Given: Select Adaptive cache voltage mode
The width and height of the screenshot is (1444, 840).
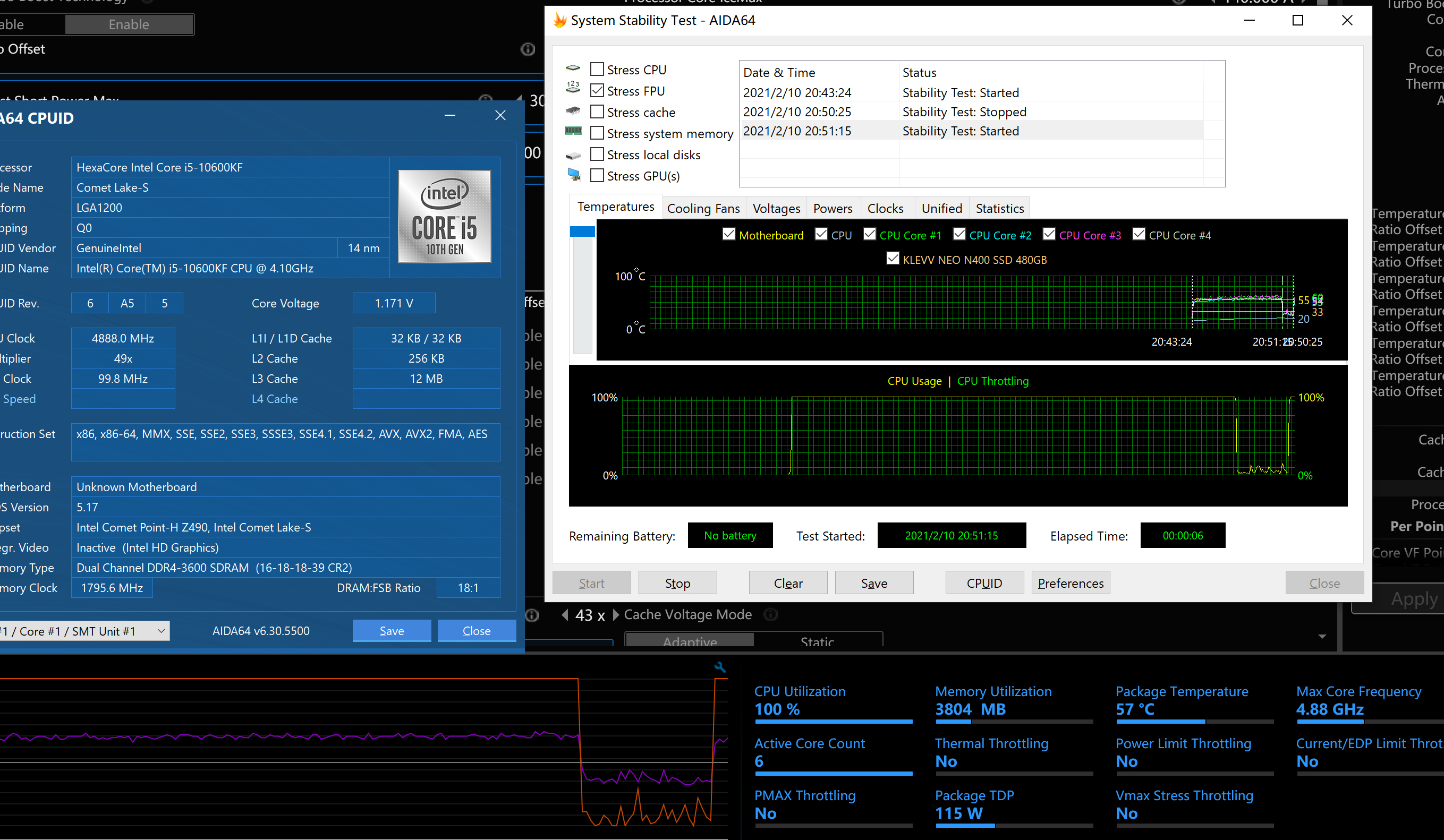Looking at the screenshot, I should 690,640.
